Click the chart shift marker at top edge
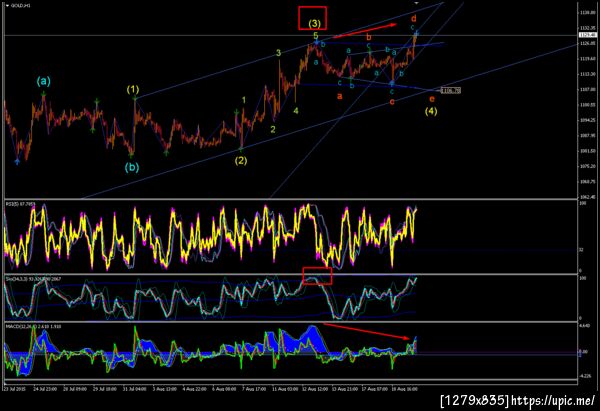 point(417,3)
